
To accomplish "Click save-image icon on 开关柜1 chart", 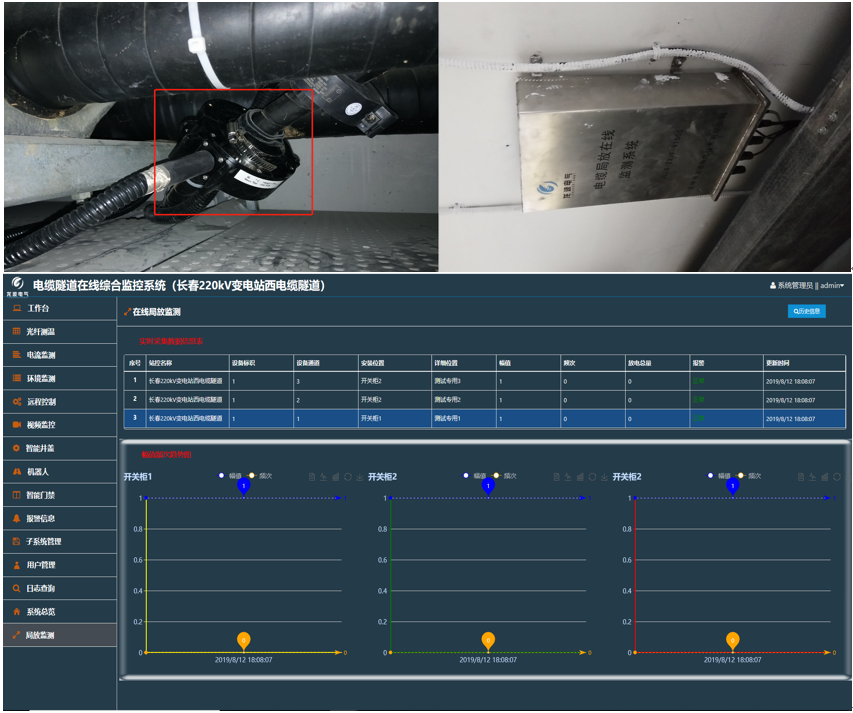I will point(358,477).
